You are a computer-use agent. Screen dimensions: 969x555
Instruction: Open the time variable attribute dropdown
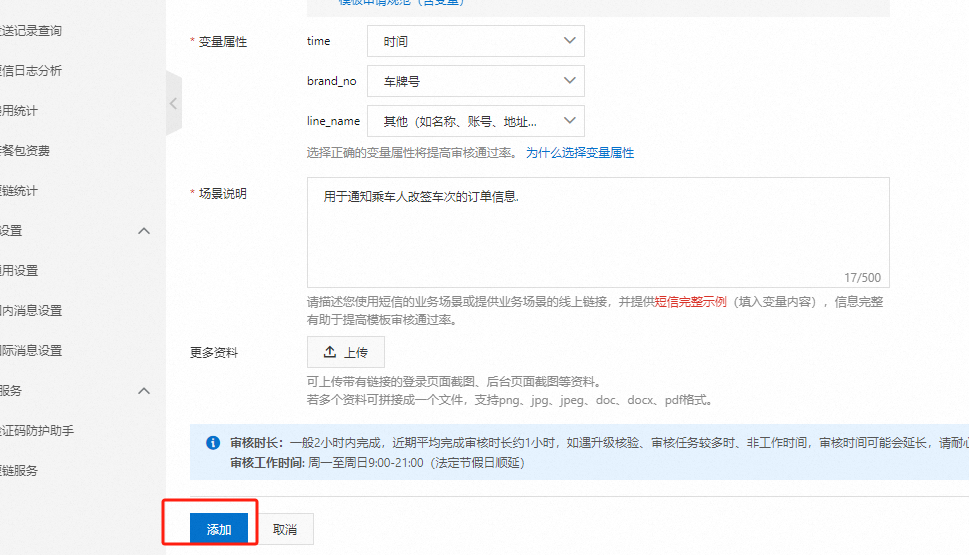(476, 41)
